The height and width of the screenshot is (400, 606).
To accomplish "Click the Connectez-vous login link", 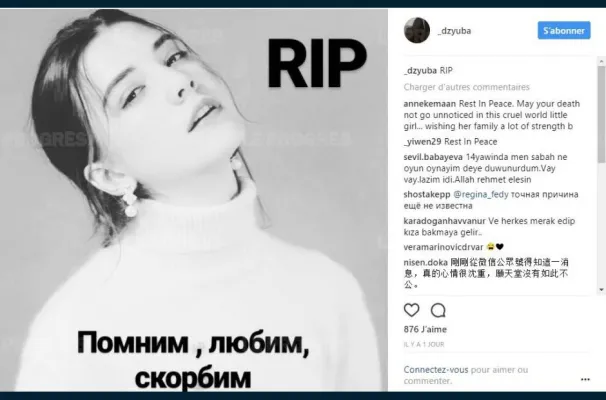I will click(436, 369).
